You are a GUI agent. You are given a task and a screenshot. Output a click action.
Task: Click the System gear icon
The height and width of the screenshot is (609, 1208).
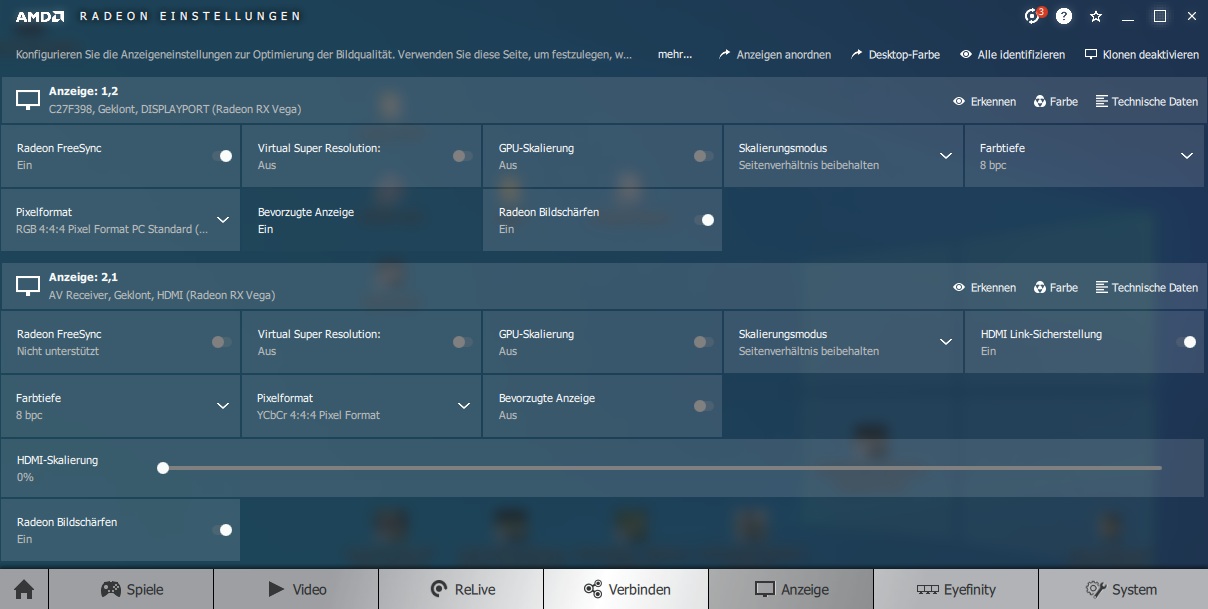pos(1095,589)
